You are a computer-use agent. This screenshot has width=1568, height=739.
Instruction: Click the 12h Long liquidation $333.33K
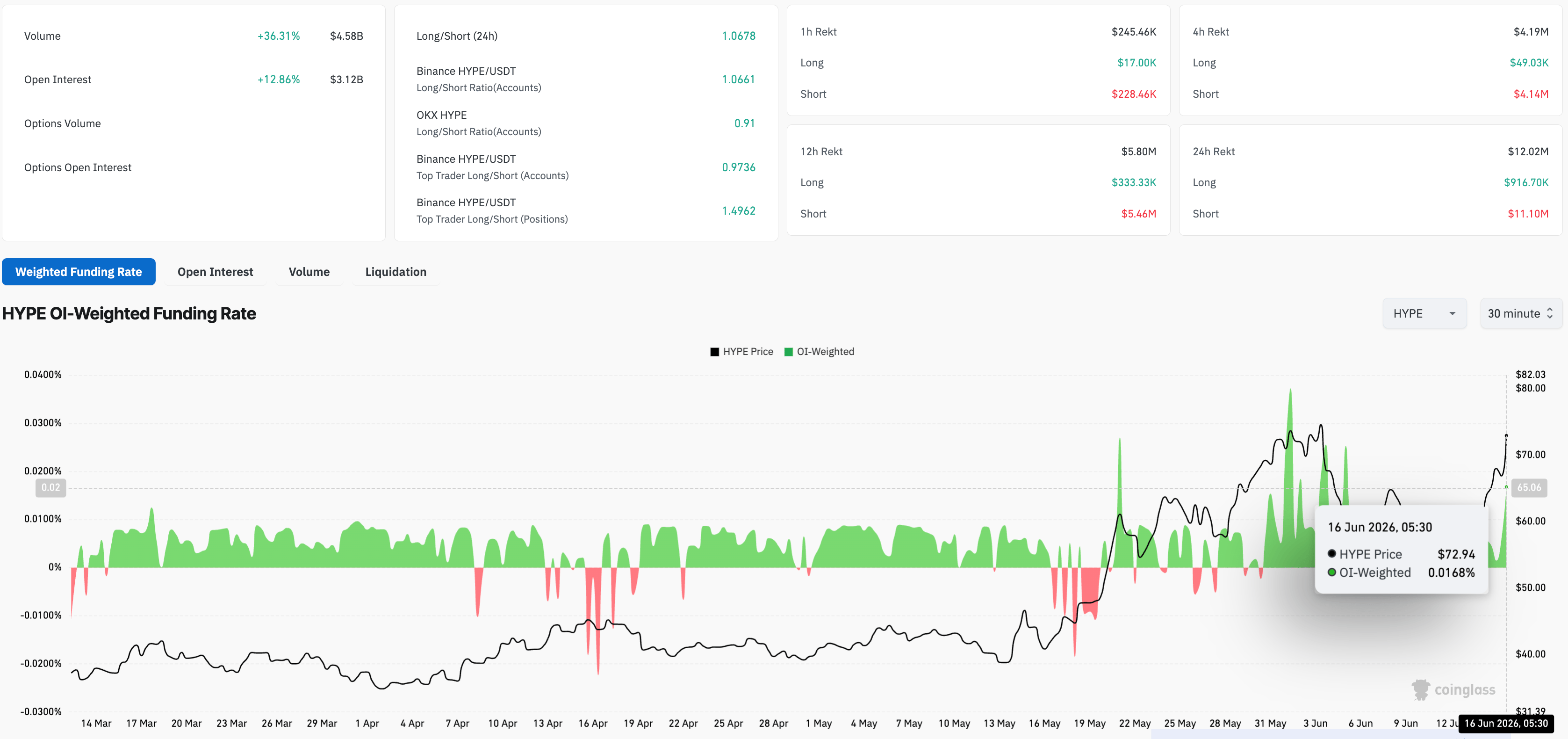(1134, 182)
